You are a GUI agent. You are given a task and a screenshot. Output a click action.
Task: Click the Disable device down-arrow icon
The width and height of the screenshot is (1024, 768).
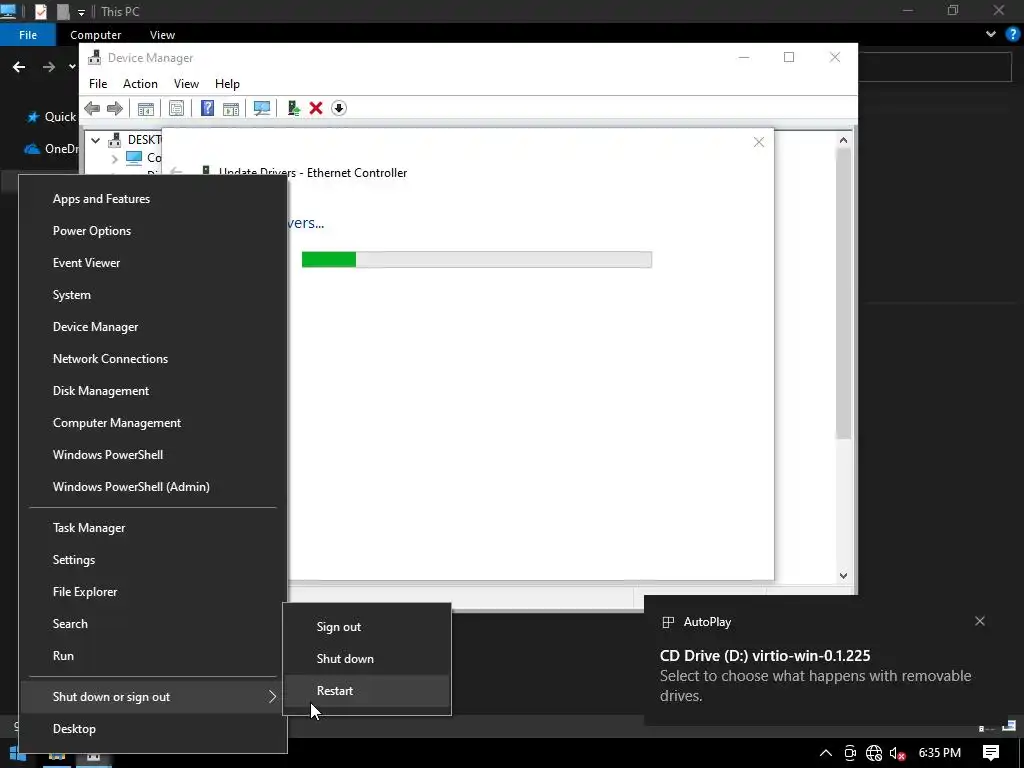tap(339, 108)
